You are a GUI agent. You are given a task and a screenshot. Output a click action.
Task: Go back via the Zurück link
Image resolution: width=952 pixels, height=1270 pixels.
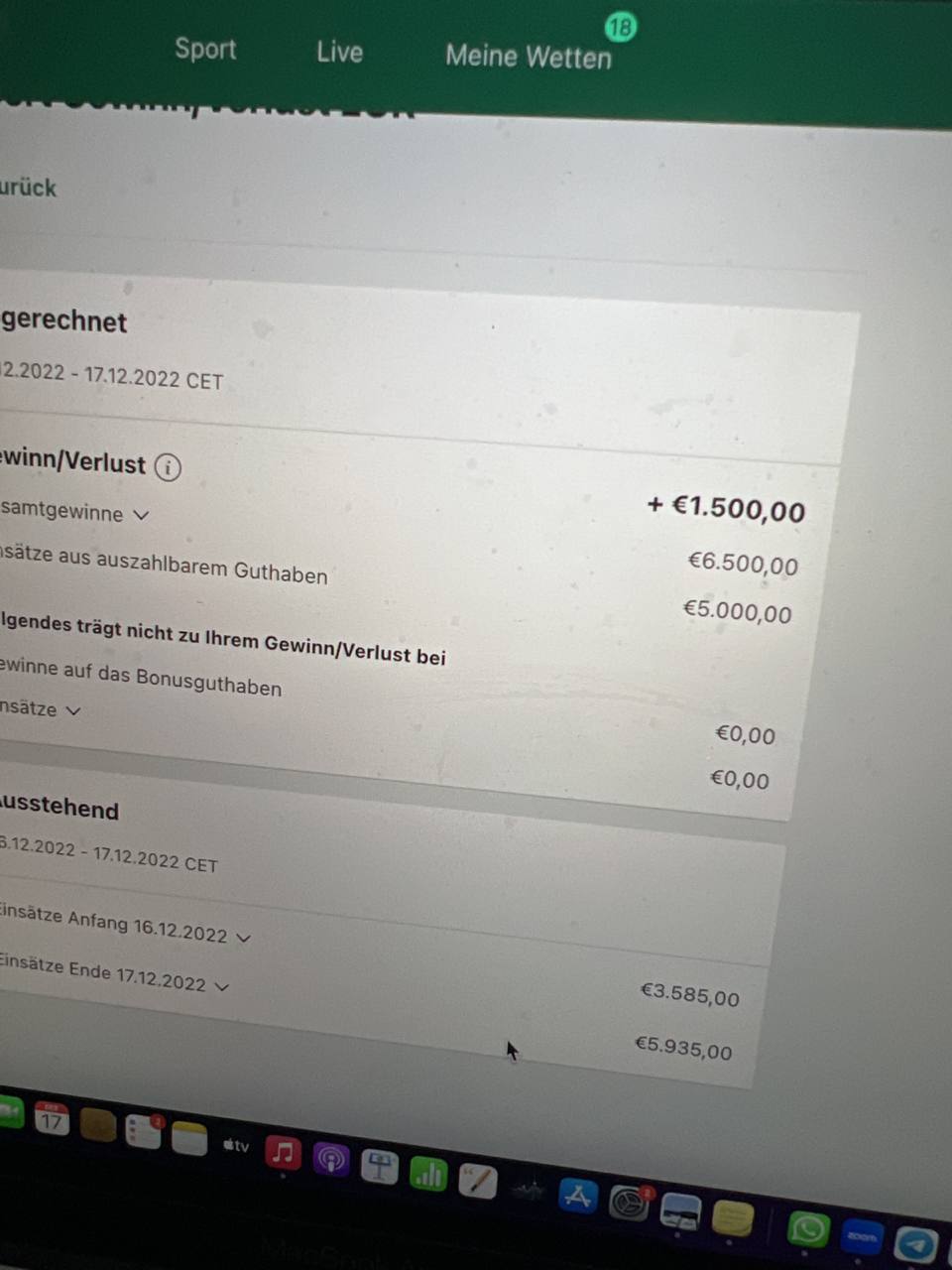28,188
